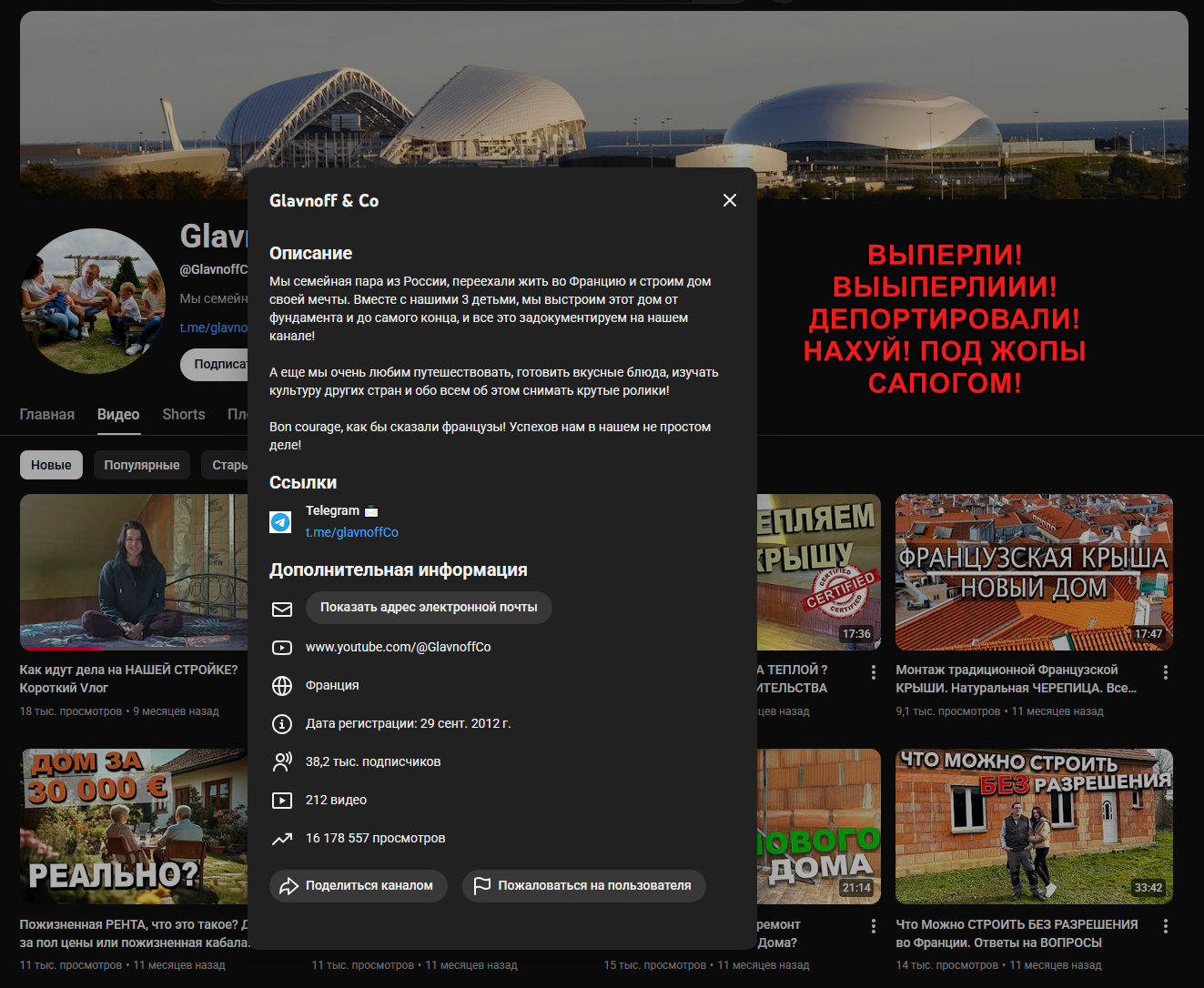Report user via Пожаловаться на пользователя
Screen dimensions: 1204x988
click(584, 886)
